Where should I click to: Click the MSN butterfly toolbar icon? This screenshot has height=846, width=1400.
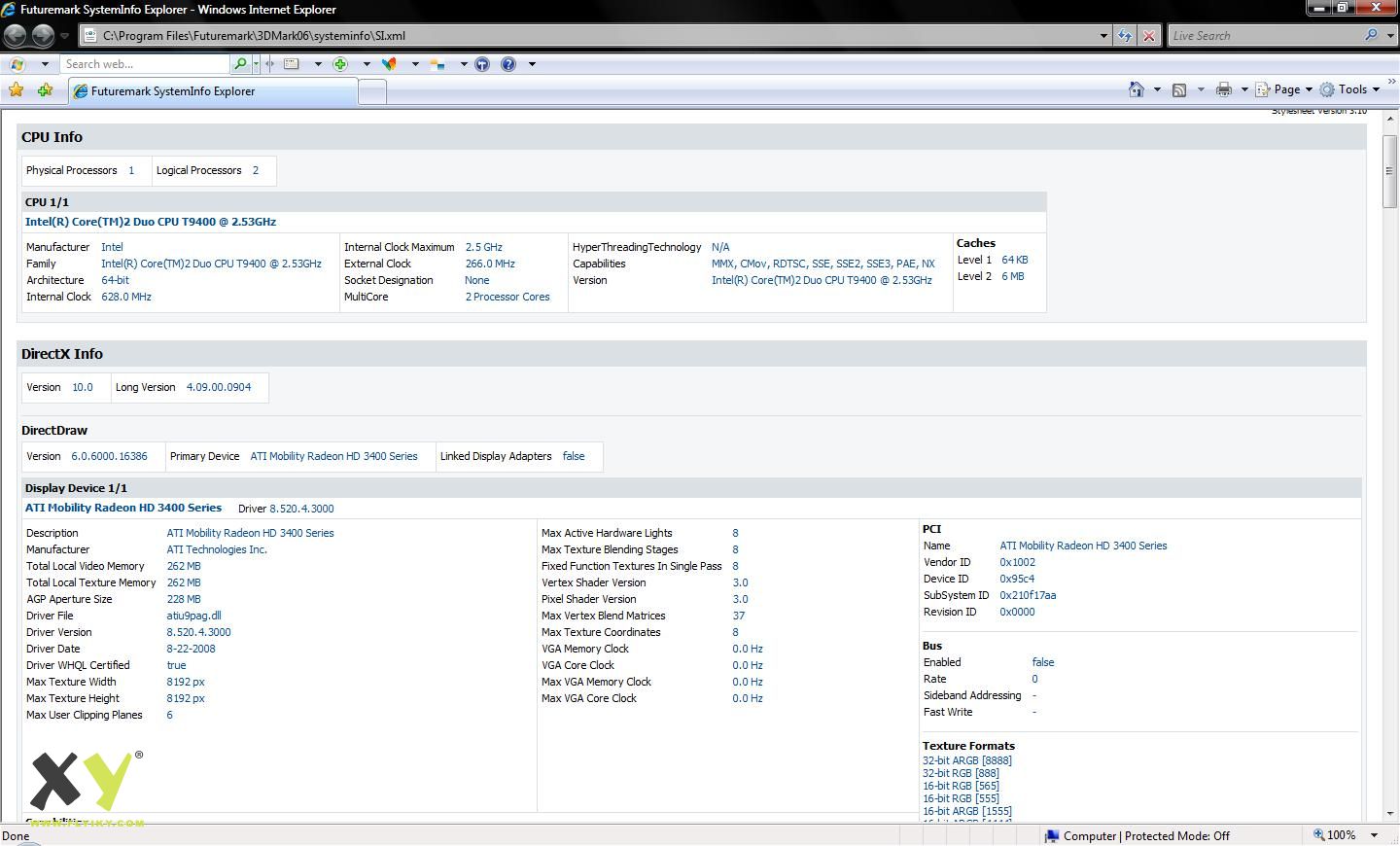[389, 64]
